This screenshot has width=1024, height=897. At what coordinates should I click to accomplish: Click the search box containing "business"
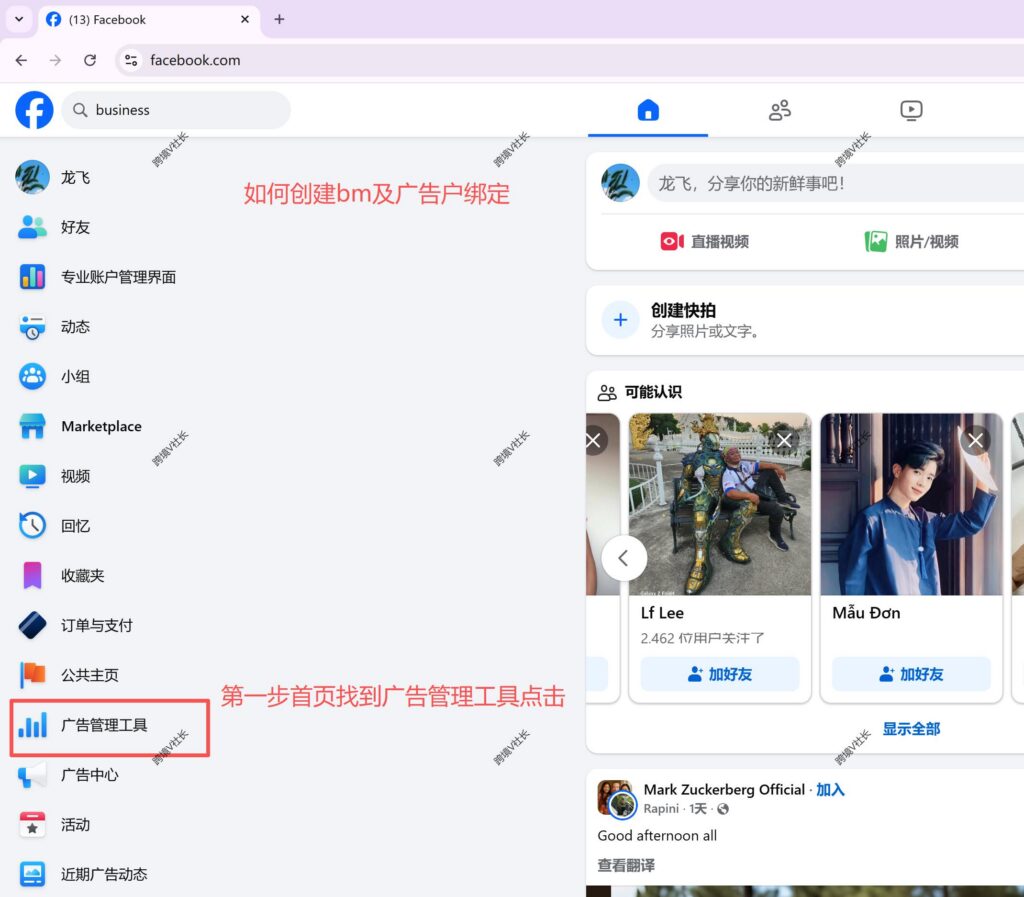click(x=176, y=110)
